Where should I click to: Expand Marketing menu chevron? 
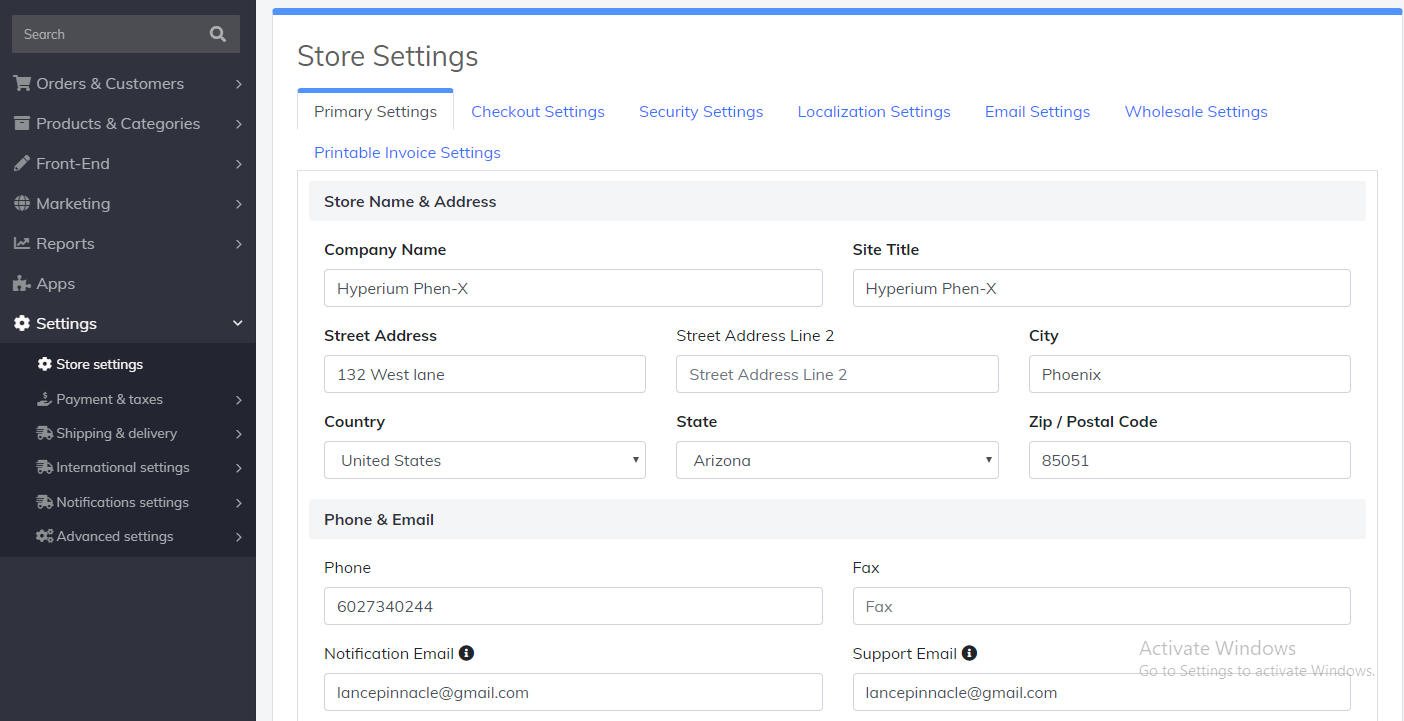pos(239,204)
